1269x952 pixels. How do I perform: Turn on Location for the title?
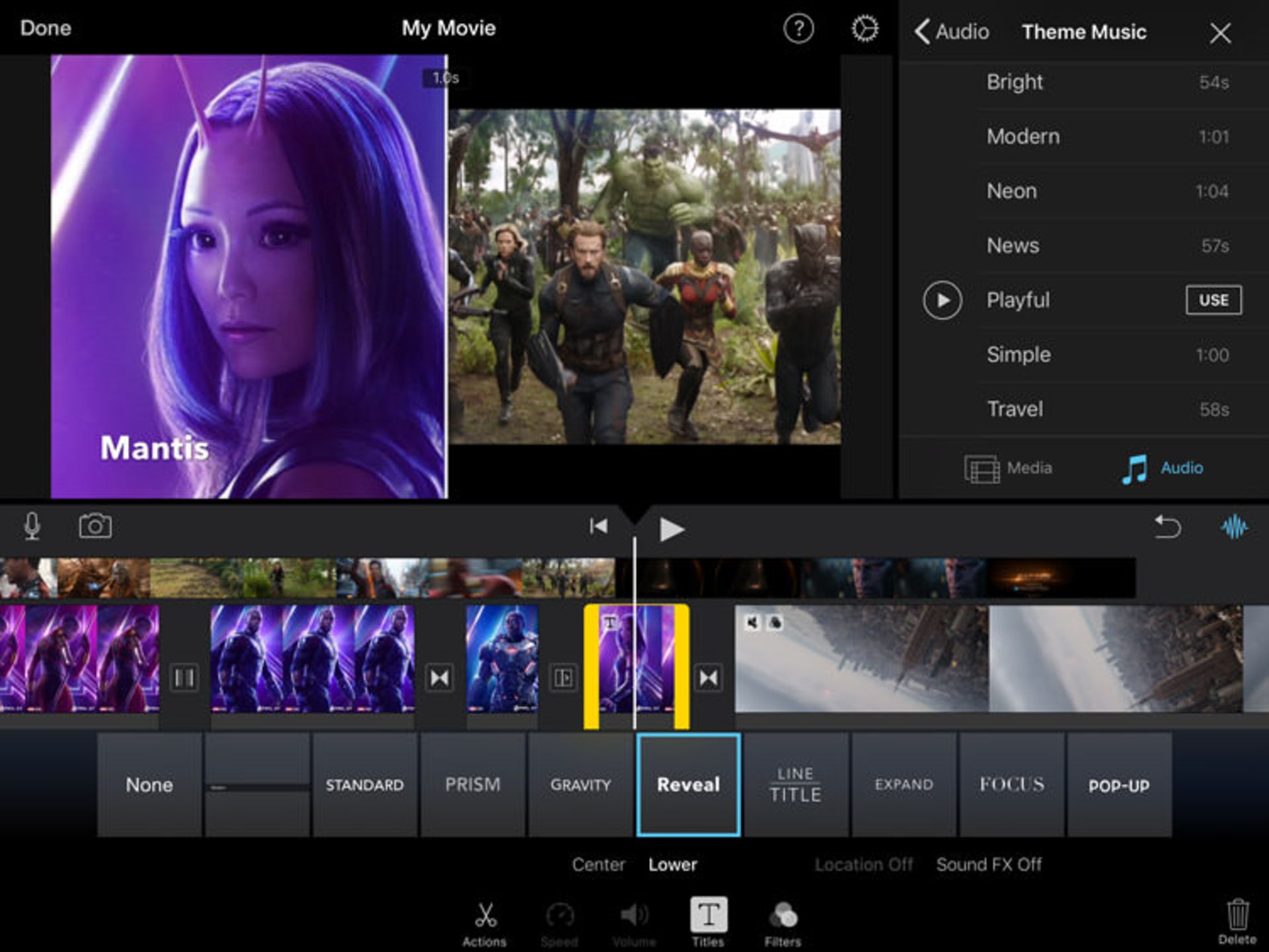[x=864, y=864]
